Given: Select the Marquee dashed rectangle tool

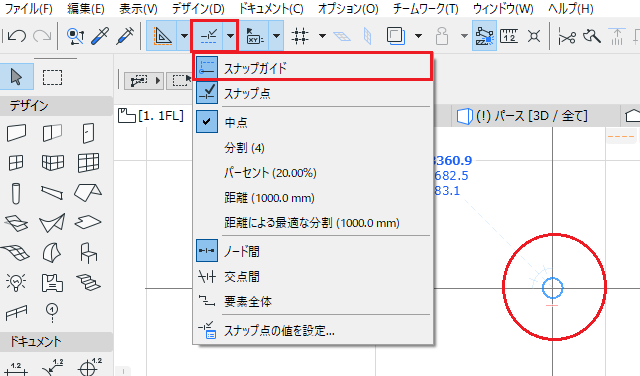Looking at the screenshot, I should tap(52, 77).
